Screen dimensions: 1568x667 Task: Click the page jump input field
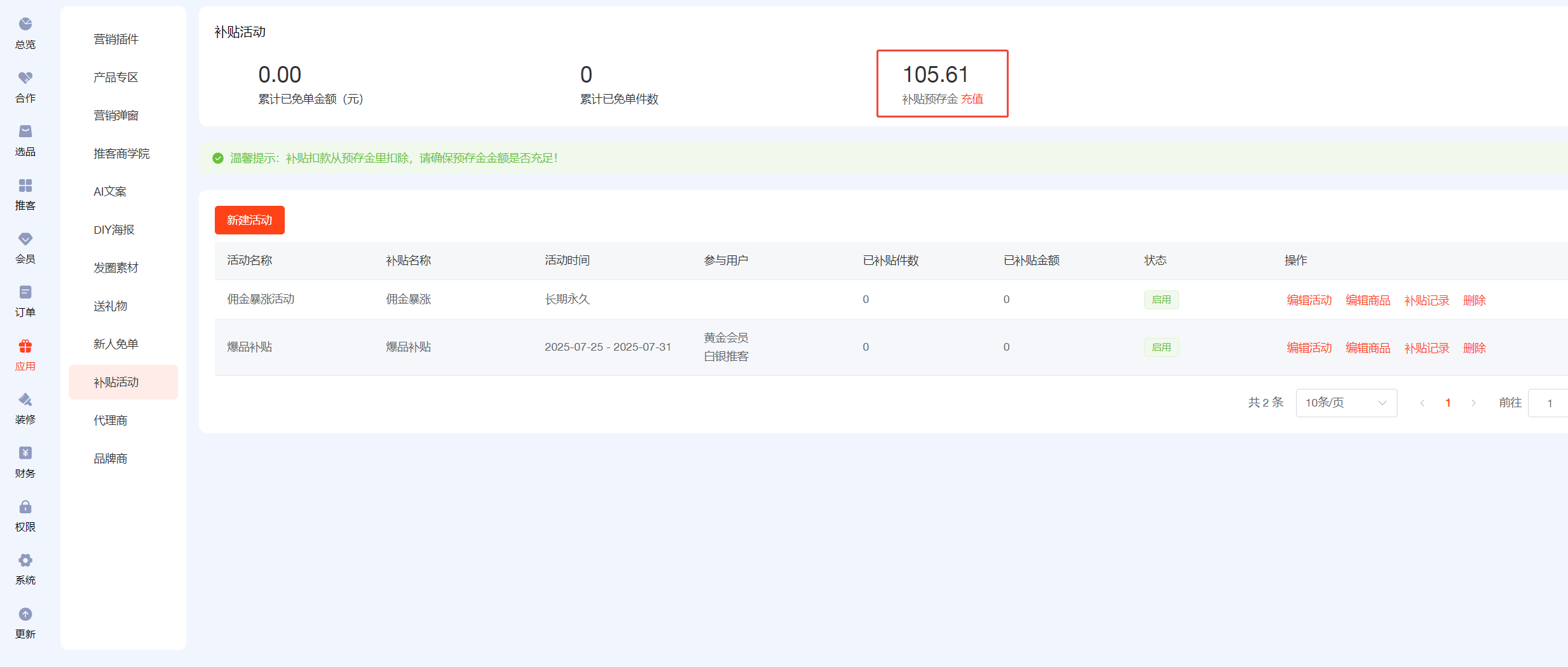1548,403
